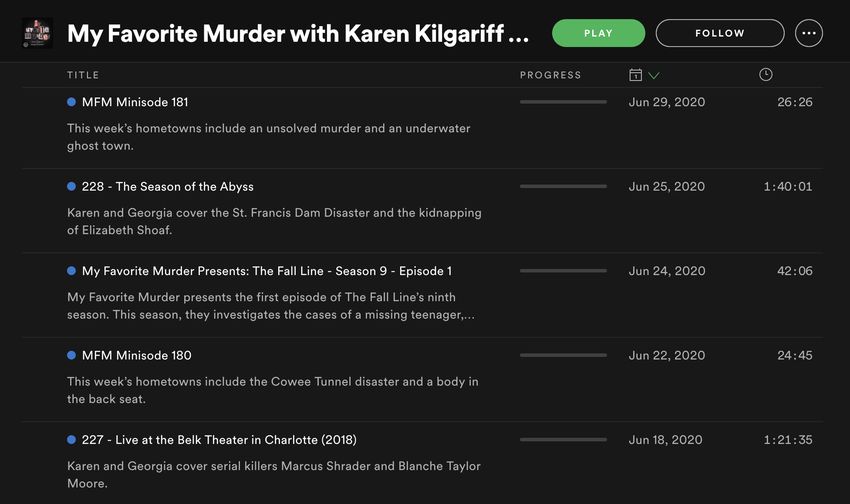Open episode MFM Minisode 181

[135, 102]
